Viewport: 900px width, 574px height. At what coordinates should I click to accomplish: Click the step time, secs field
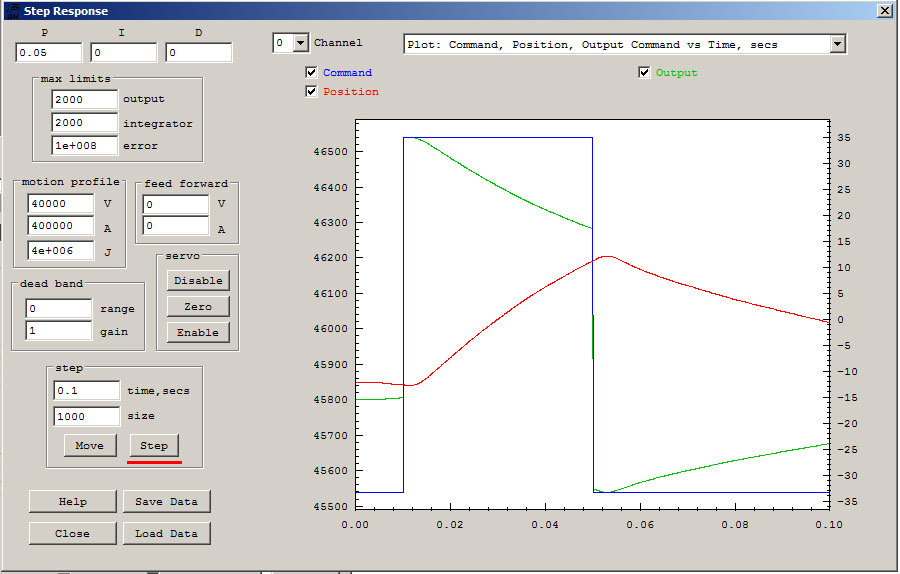tap(87, 390)
